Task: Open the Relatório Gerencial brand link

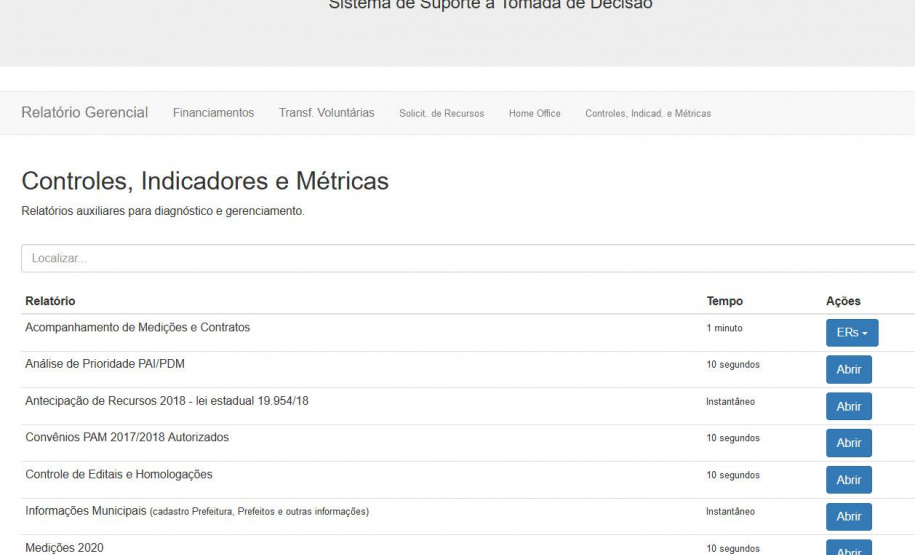Action: pyautogui.click(x=85, y=113)
